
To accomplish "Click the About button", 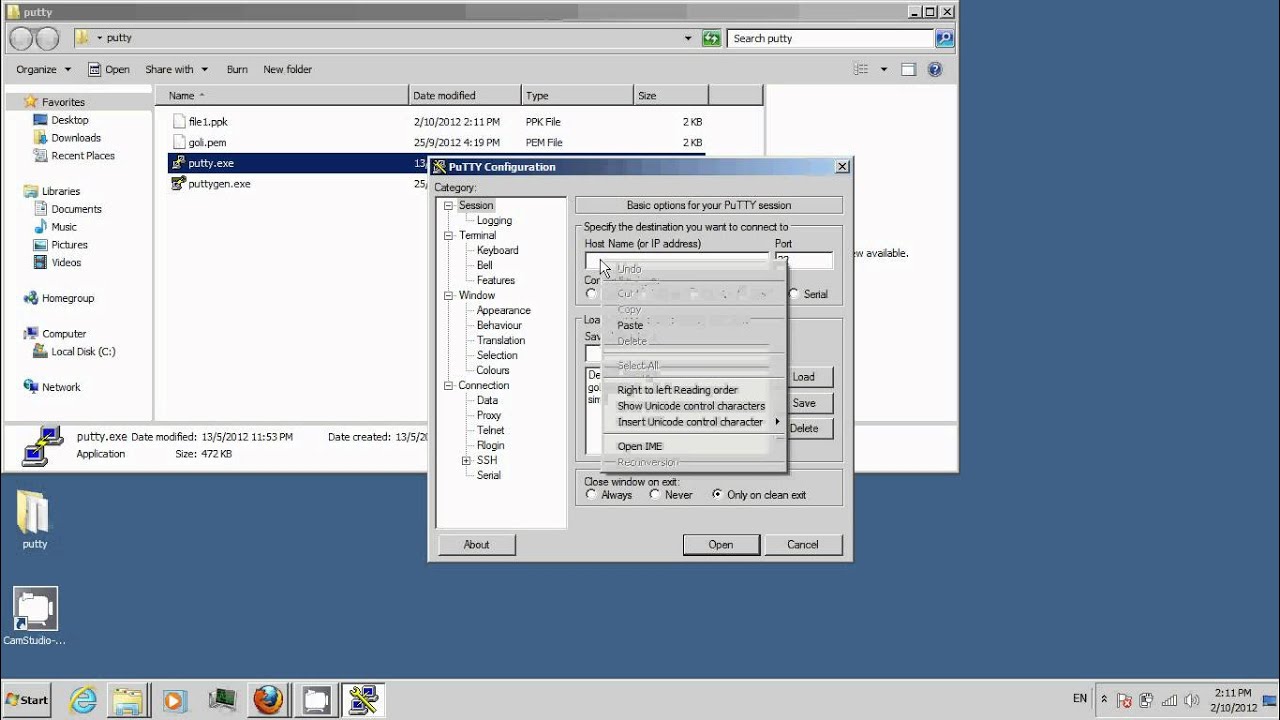I will [477, 544].
